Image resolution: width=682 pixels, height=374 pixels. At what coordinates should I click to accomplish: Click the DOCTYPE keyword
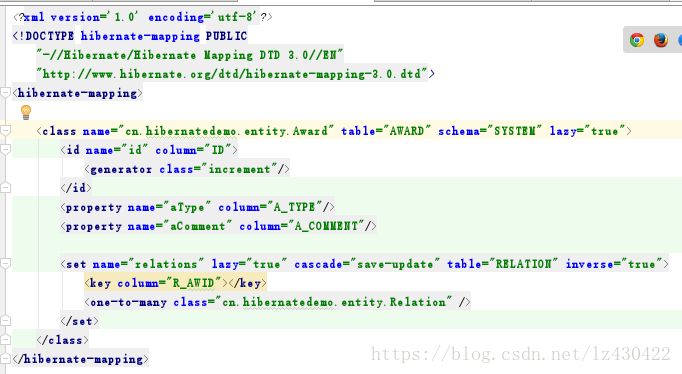tap(50, 36)
